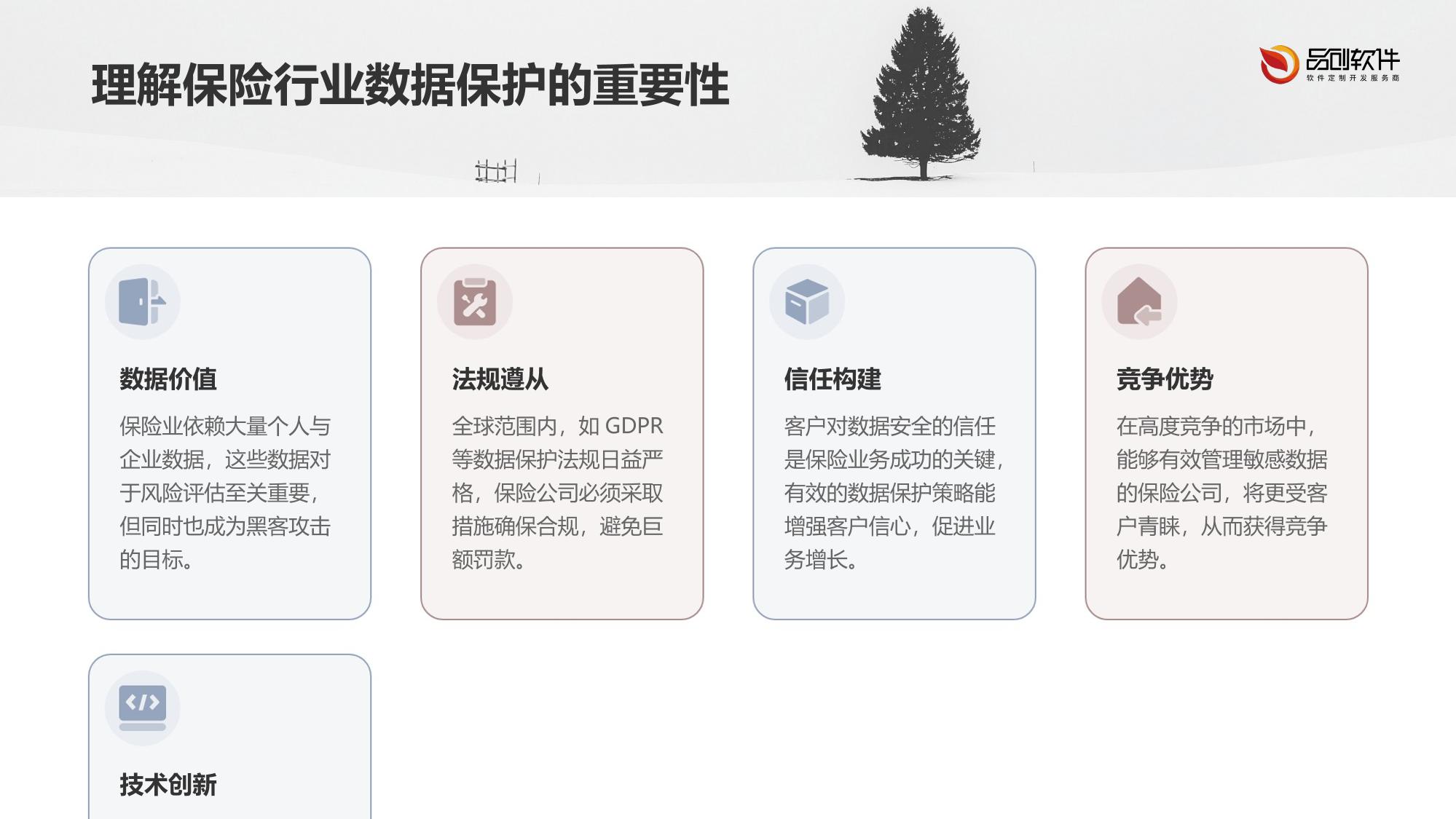The height and width of the screenshot is (819, 1456).
Task: Click the slide title 理解保险行业数据保护的重要性
Action: 410,85
